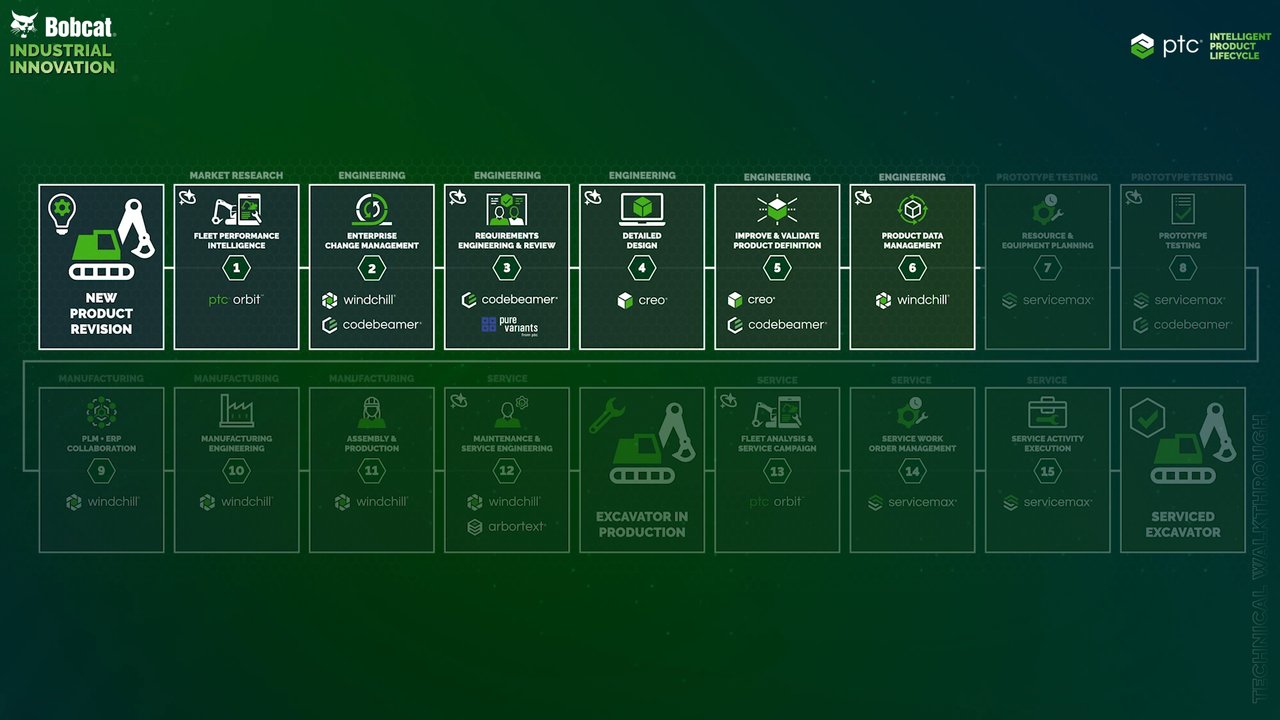Open the step 7 hexagon
Viewport: 1280px width, 720px height.
pyautogui.click(x=1047, y=268)
